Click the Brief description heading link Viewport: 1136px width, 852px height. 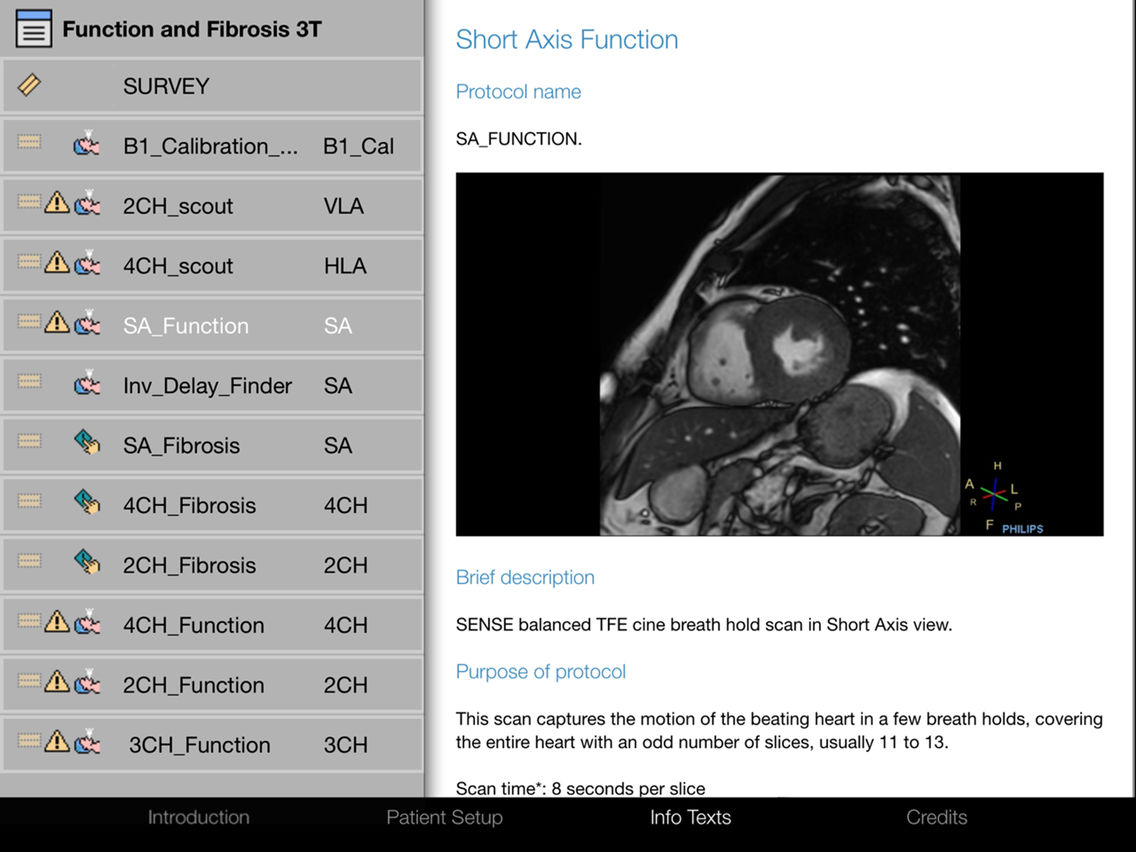(525, 577)
